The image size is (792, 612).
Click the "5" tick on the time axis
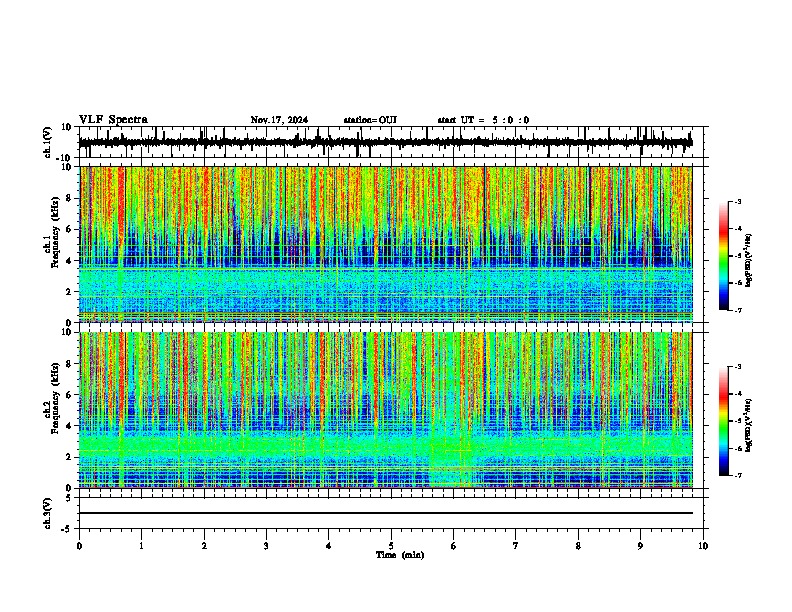391,546
